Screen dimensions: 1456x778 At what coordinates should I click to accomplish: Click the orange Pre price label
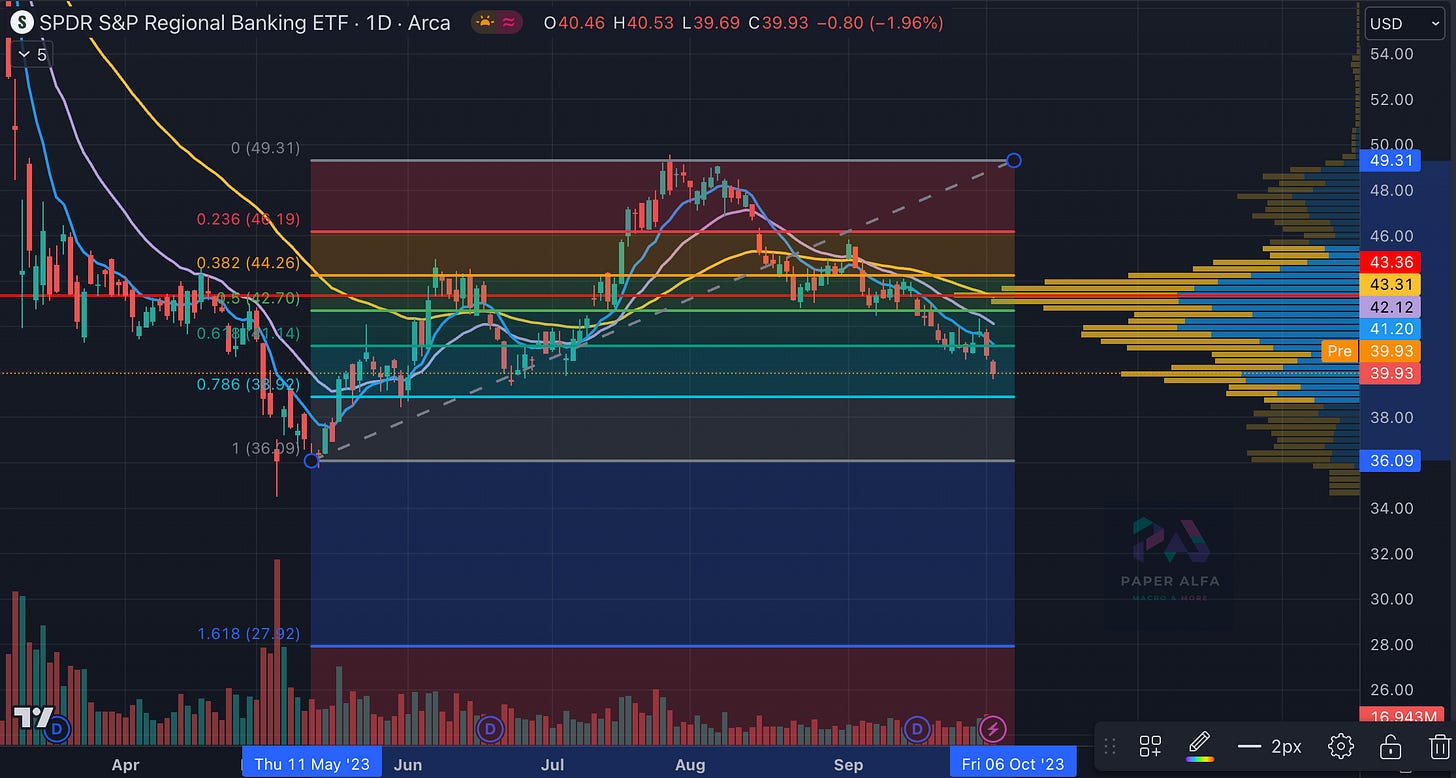click(x=1339, y=351)
